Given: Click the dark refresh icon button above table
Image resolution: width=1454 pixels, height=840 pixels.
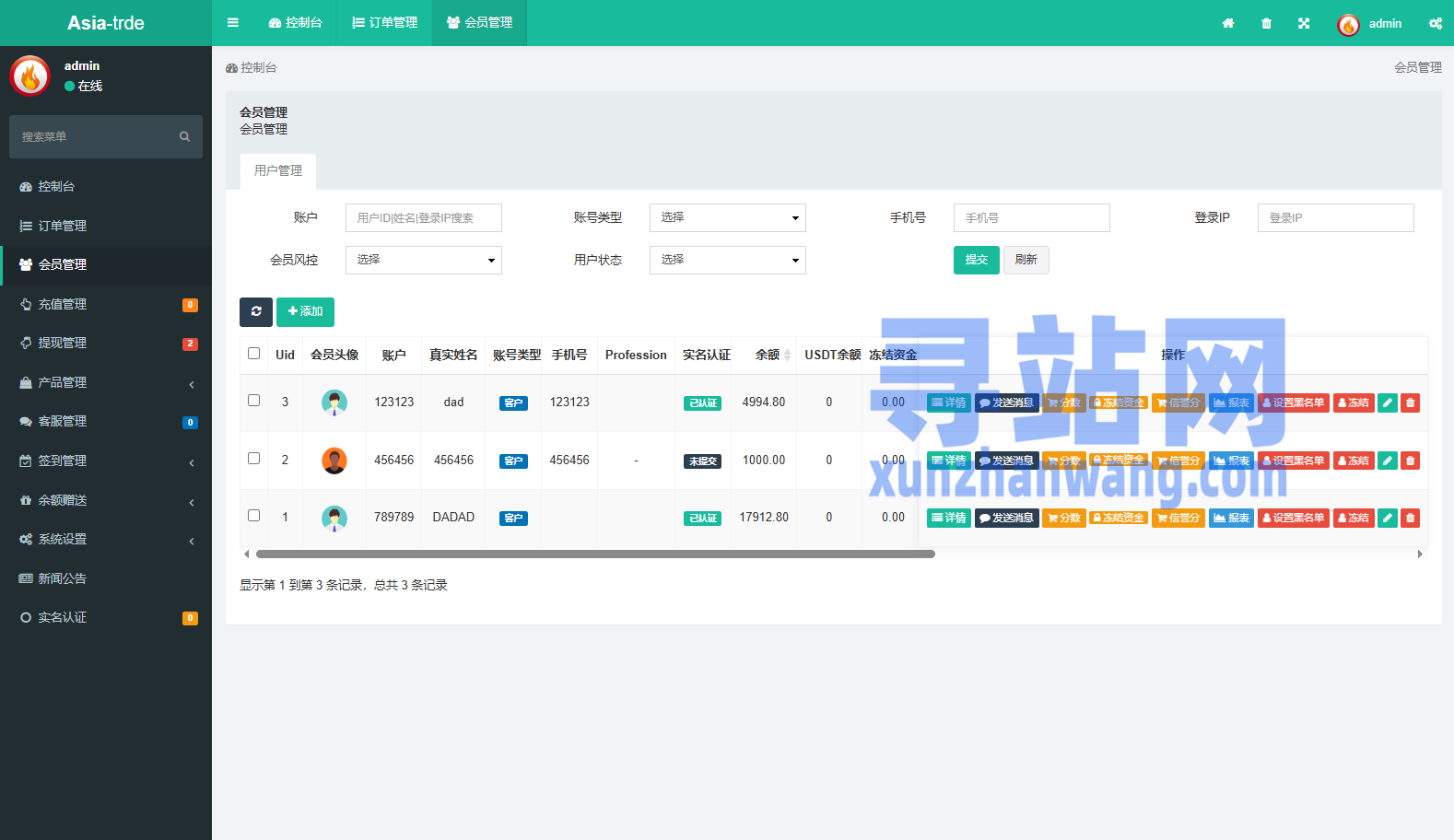Looking at the screenshot, I should coord(256,311).
